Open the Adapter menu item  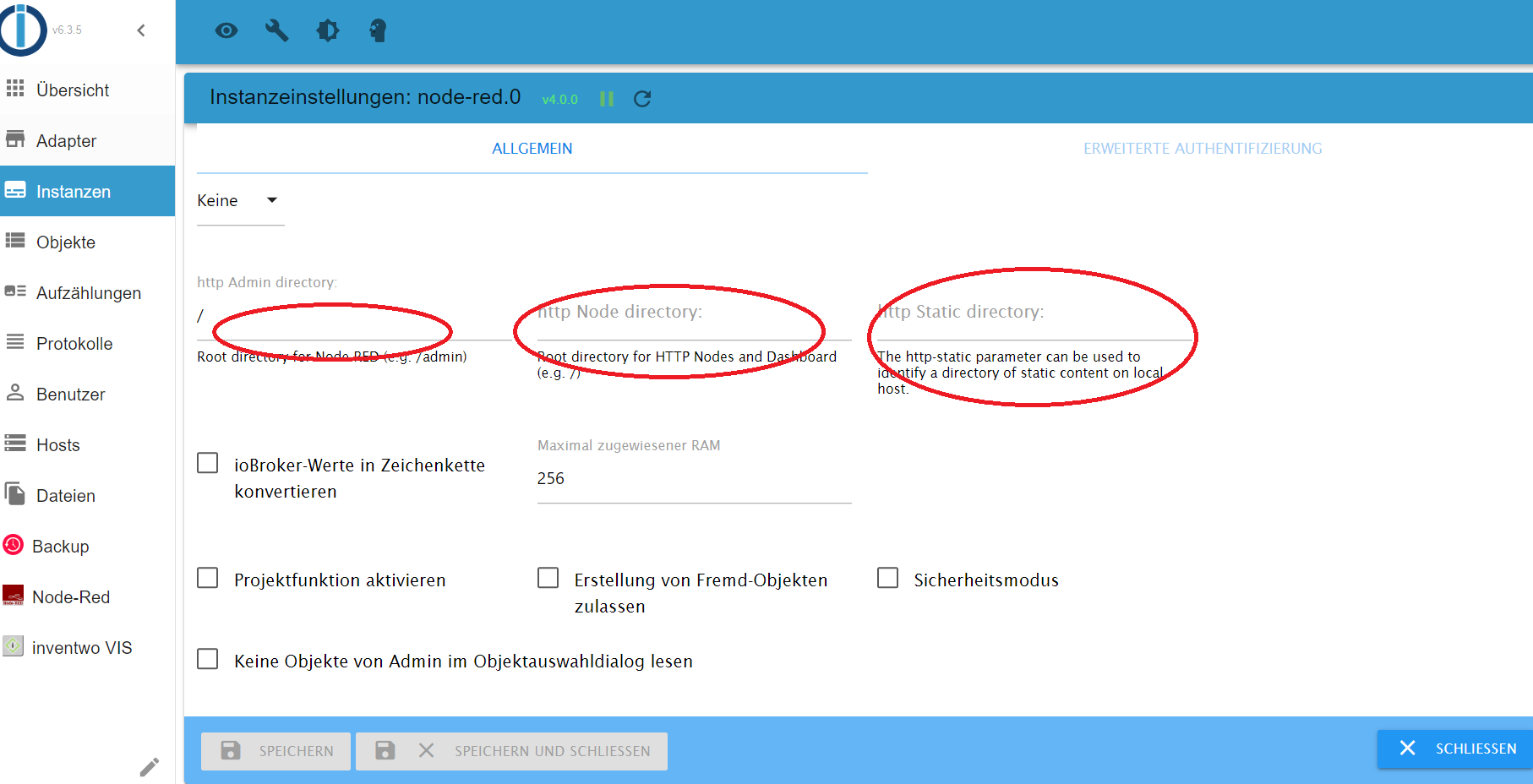click(x=88, y=140)
